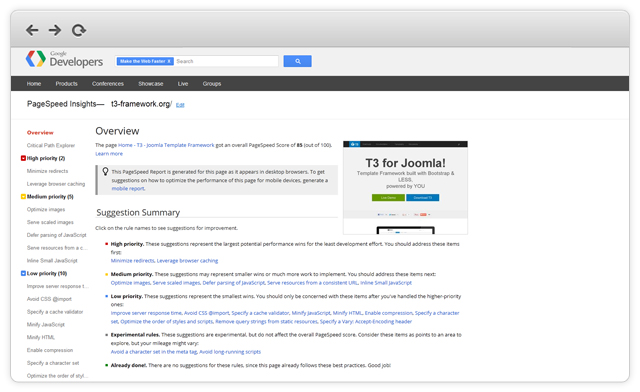Open Minify HTML in the sidebar
Viewport: 640px width, 392px height.
pyautogui.click(x=41, y=337)
